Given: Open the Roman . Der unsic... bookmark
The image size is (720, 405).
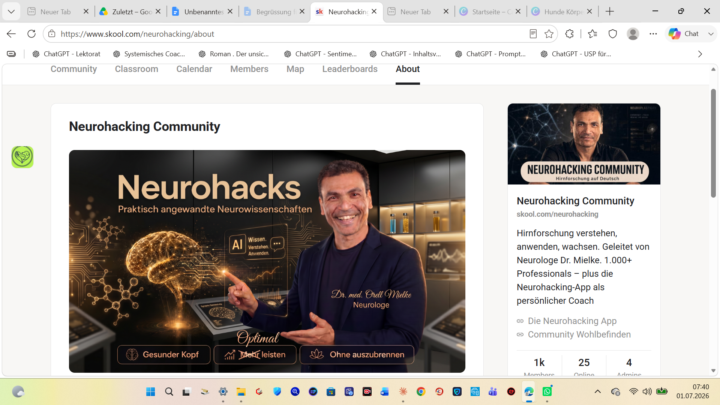Looking at the screenshot, I should point(234,54).
